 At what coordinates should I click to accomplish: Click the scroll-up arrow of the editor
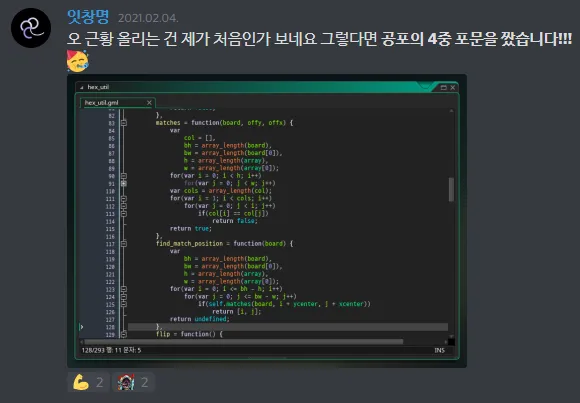coord(451,111)
